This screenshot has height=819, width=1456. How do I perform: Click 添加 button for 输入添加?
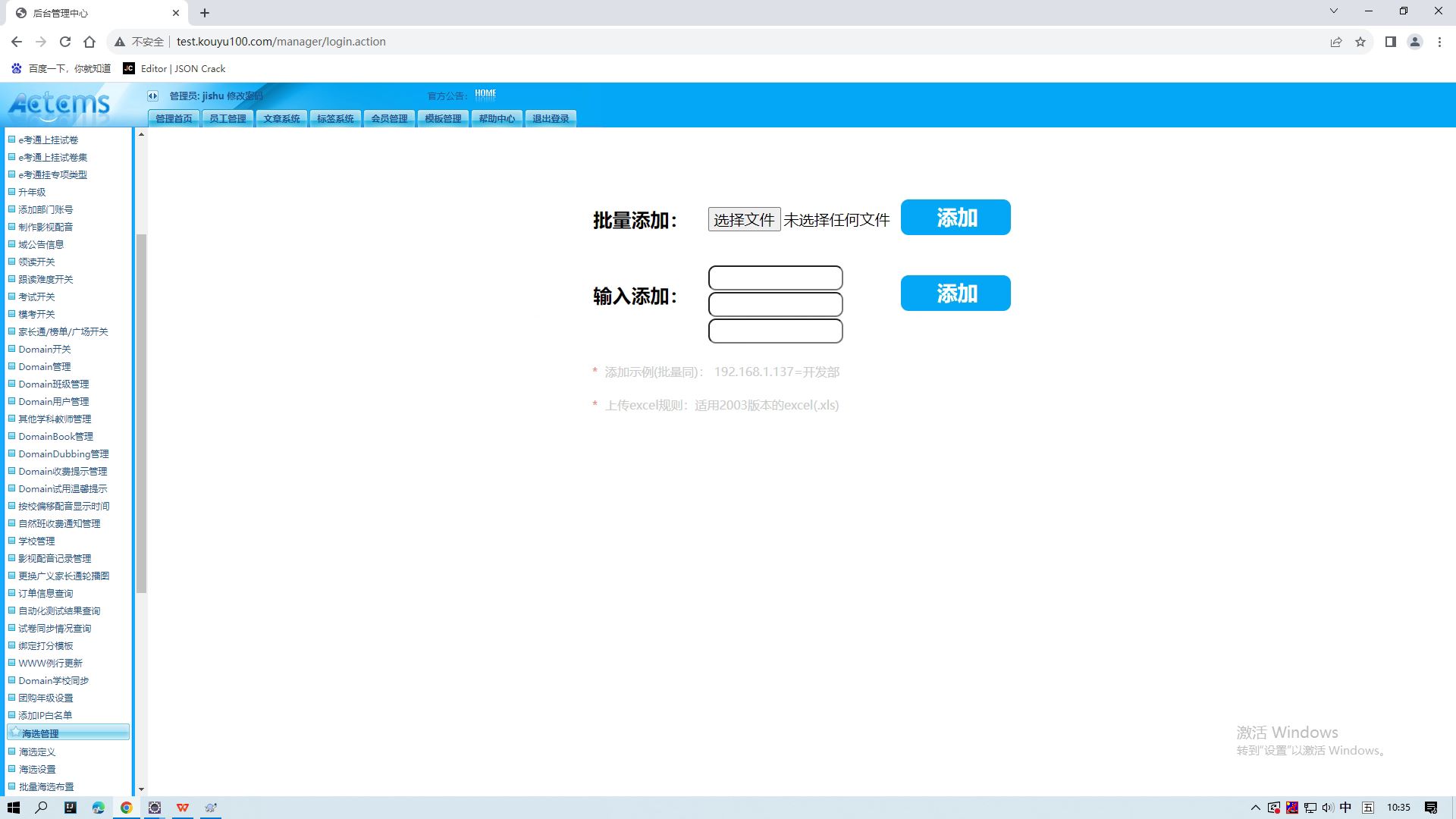point(955,293)
